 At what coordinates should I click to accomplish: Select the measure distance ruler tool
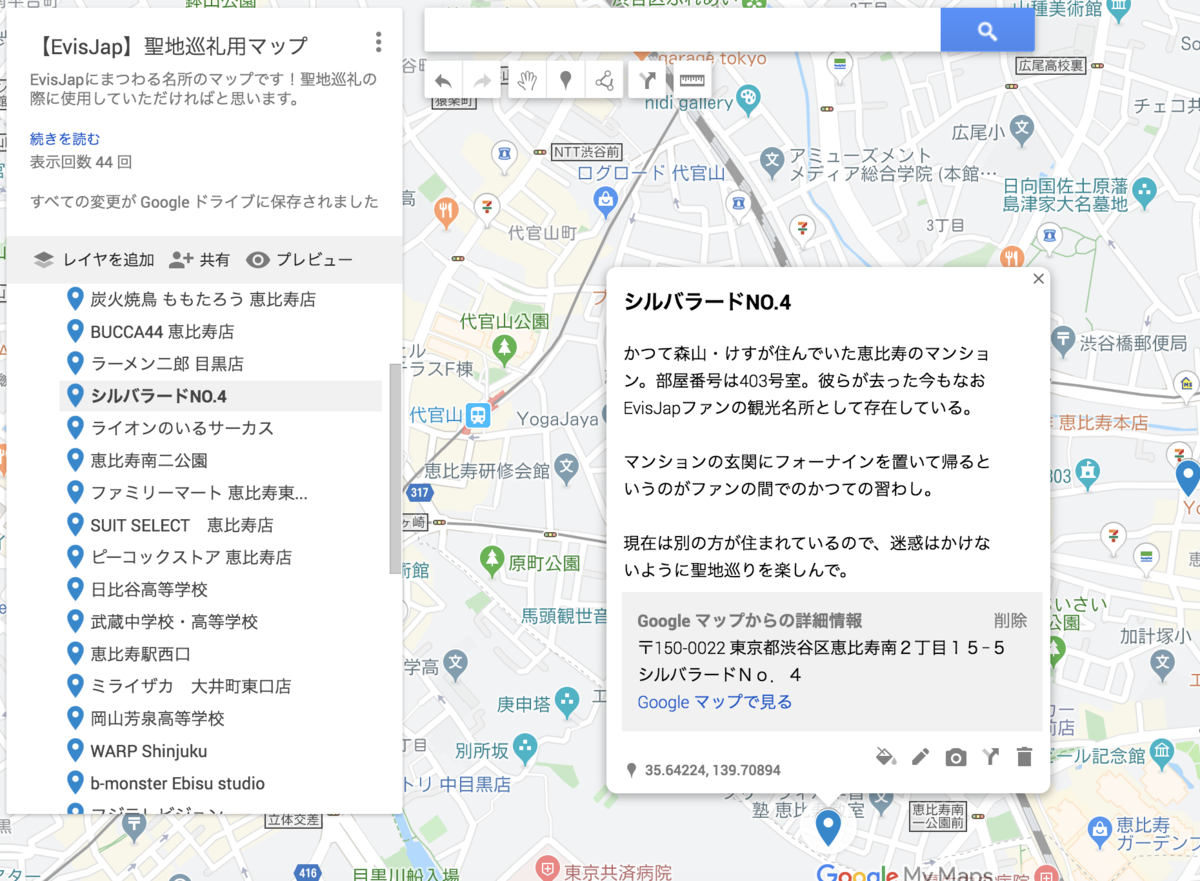(x=691, y=81)
